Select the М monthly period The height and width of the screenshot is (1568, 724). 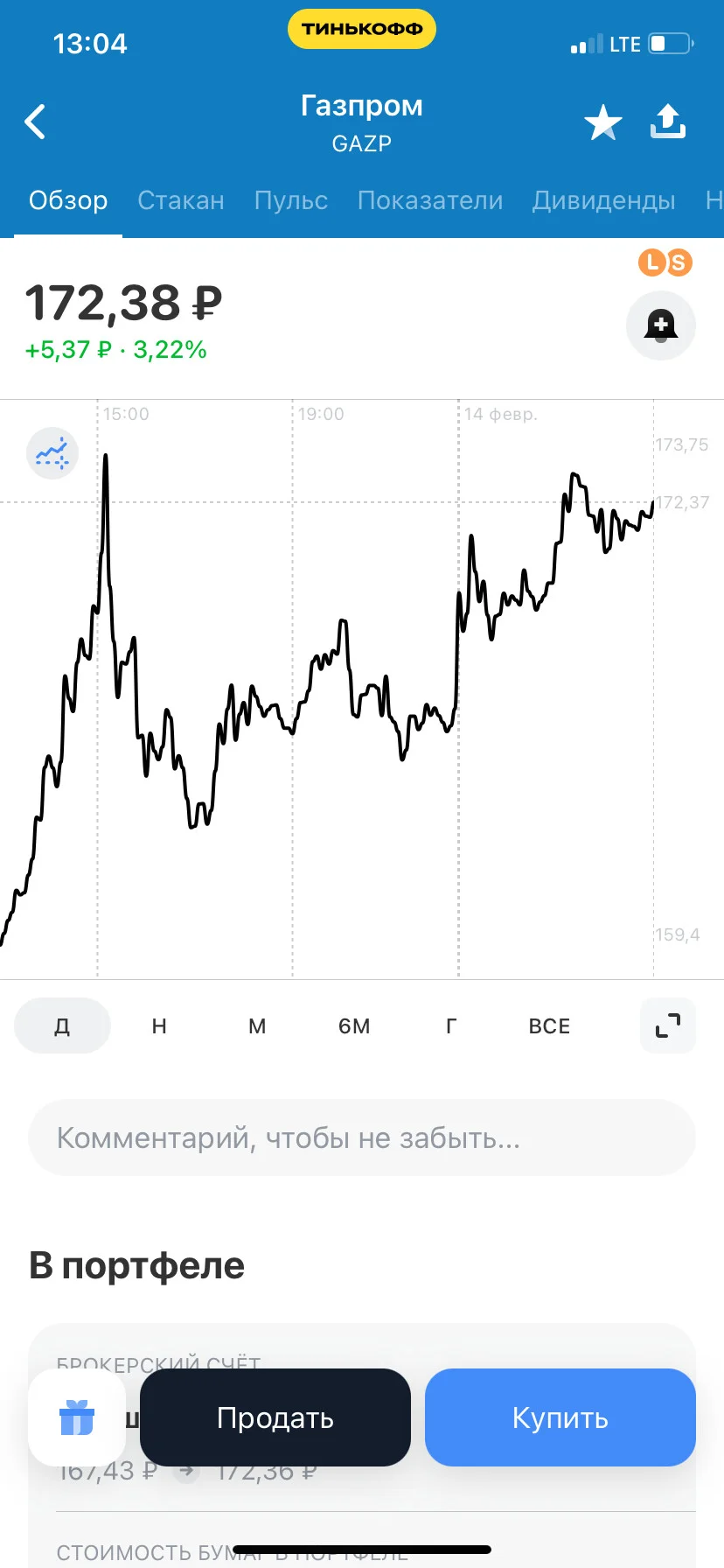[x=257, y=1025]
